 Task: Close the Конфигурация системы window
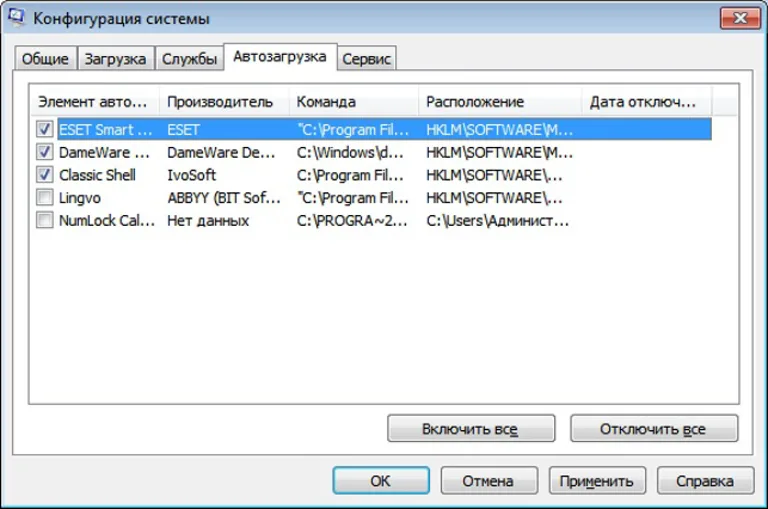pyautogui.click(x=740, y=18)
